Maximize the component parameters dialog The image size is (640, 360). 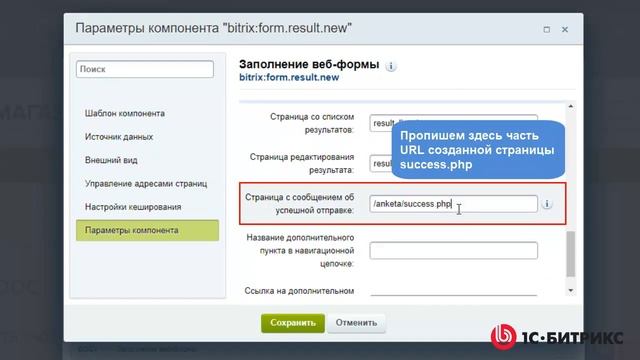pyautogui.click(x=547, y=29)
